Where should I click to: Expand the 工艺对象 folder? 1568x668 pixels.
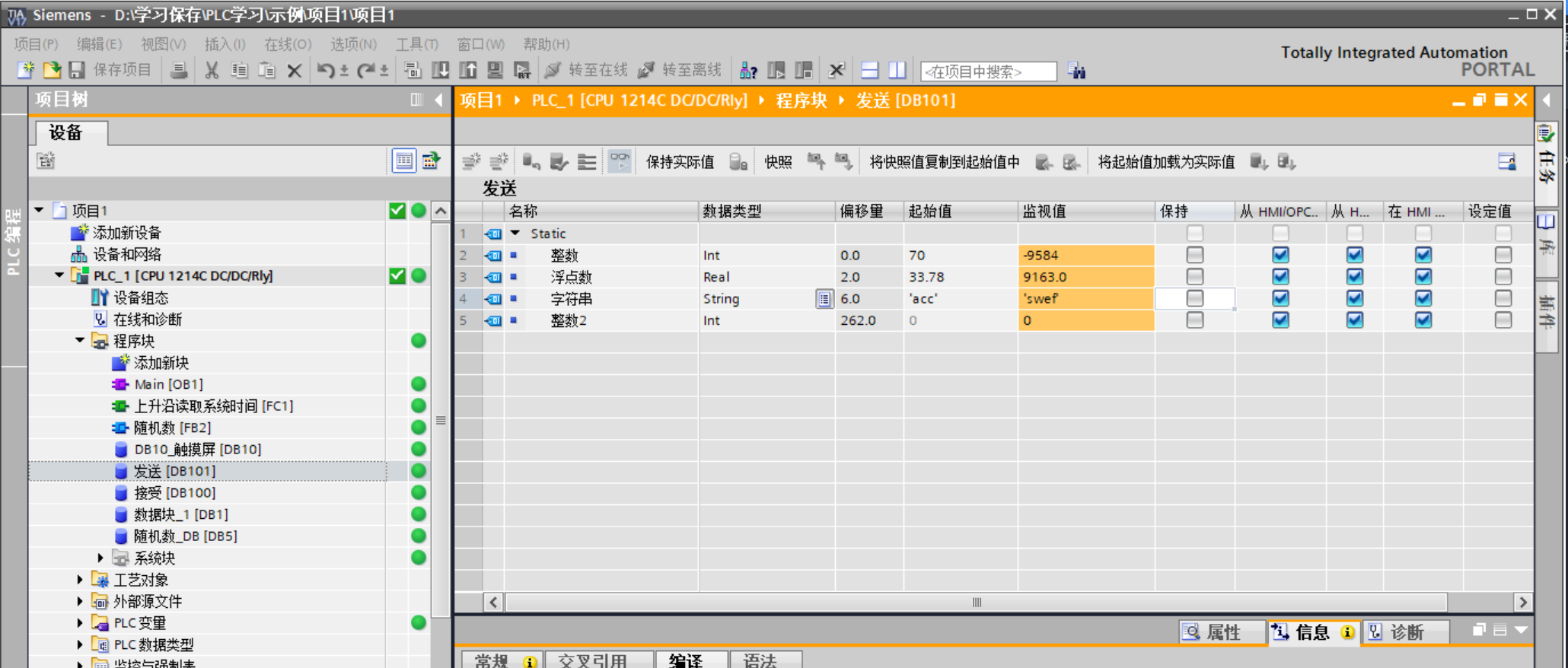(x=80, y=580)
